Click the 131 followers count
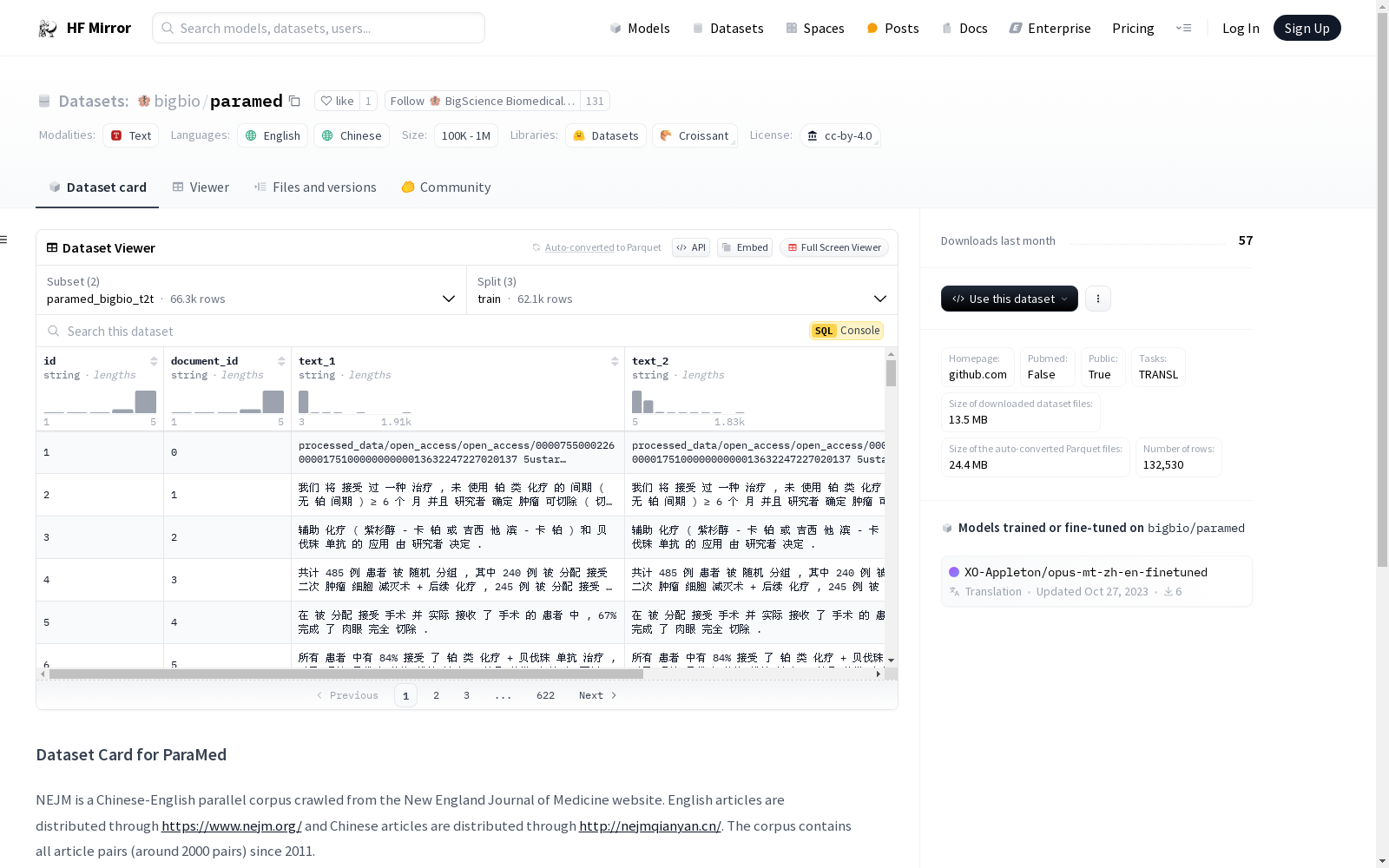This screenshot has width=1389, height=868. click(x=595, y=101)
